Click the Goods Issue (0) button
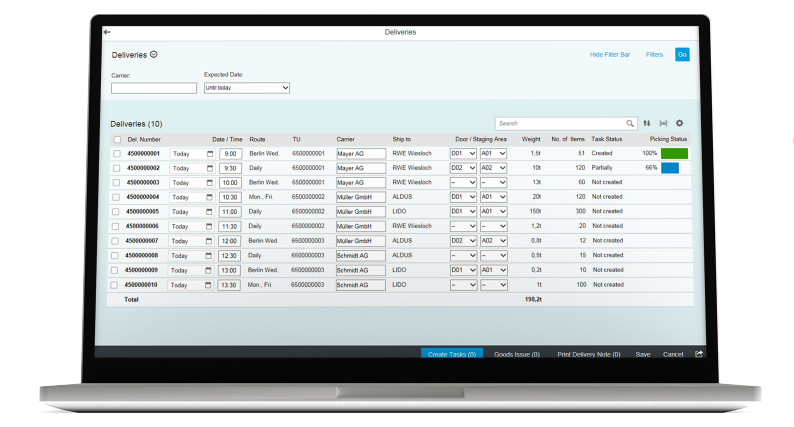The height and width of the screenshot is (427, 794). coord(517,354)
